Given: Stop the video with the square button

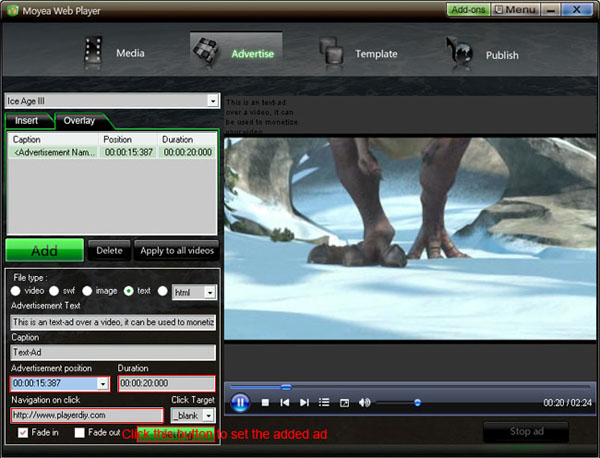Looking at the screenshot, I should point(265,403).
